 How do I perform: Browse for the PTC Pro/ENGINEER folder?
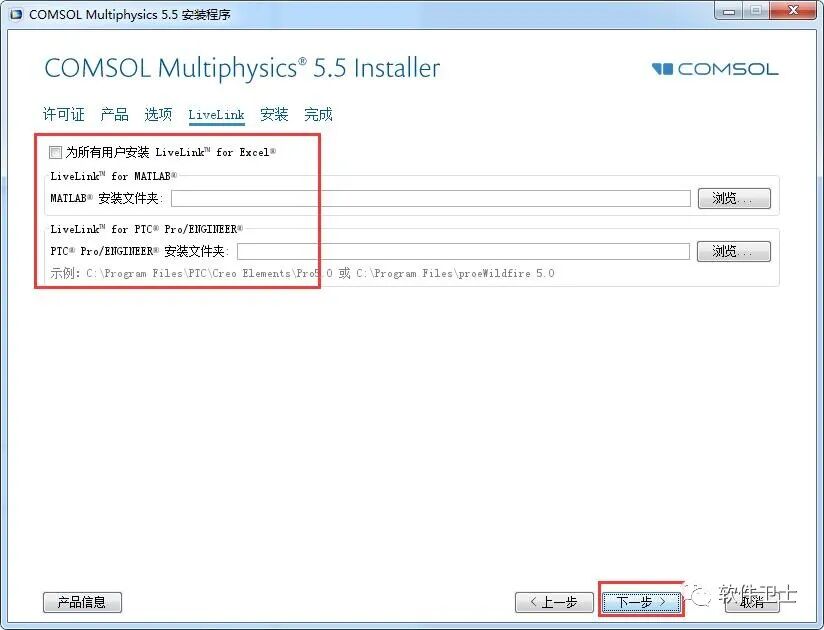[x=734, y=251]
